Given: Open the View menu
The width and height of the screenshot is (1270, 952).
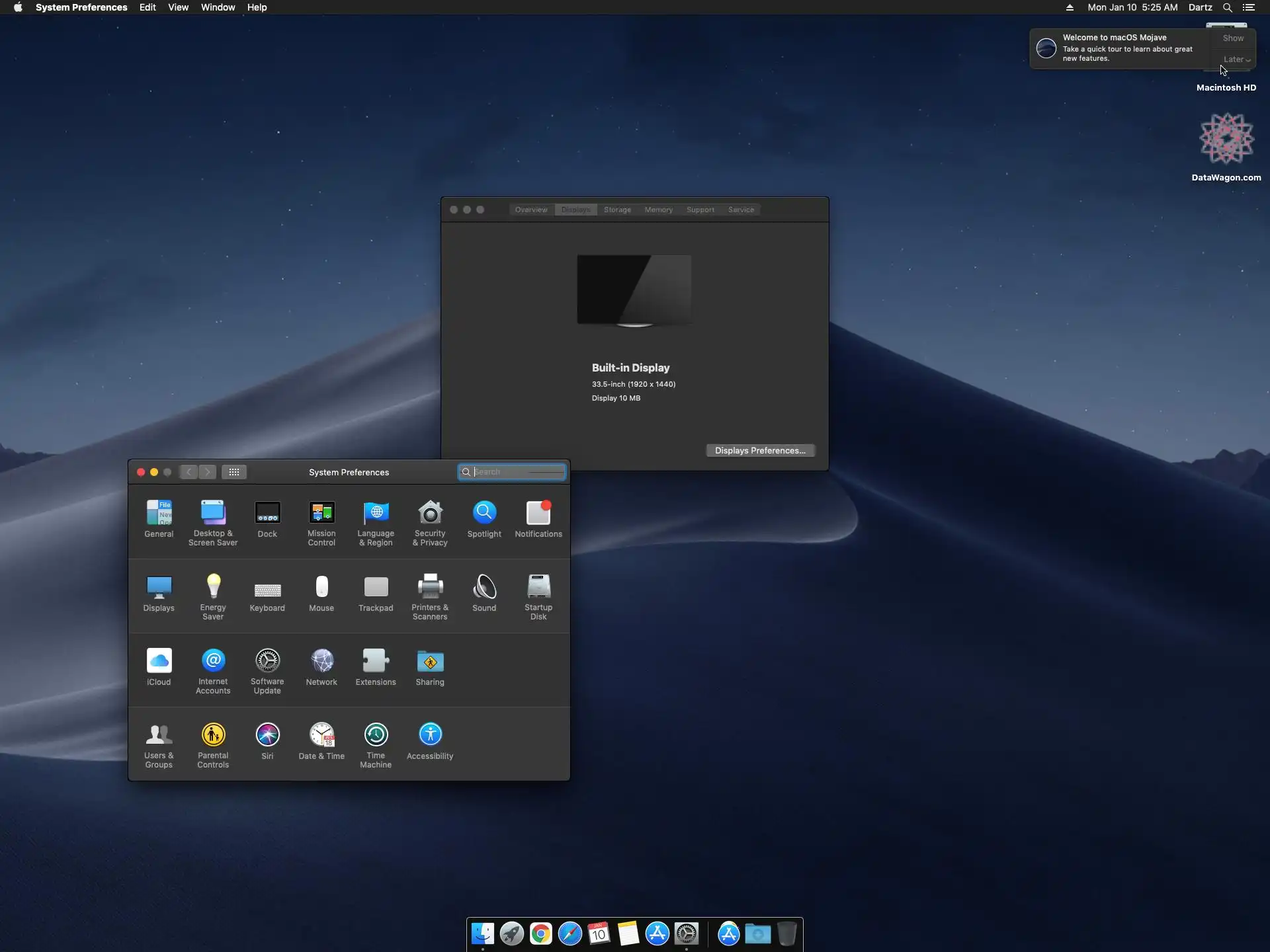Looking at the screenshot, I should [x=178, y=7].
